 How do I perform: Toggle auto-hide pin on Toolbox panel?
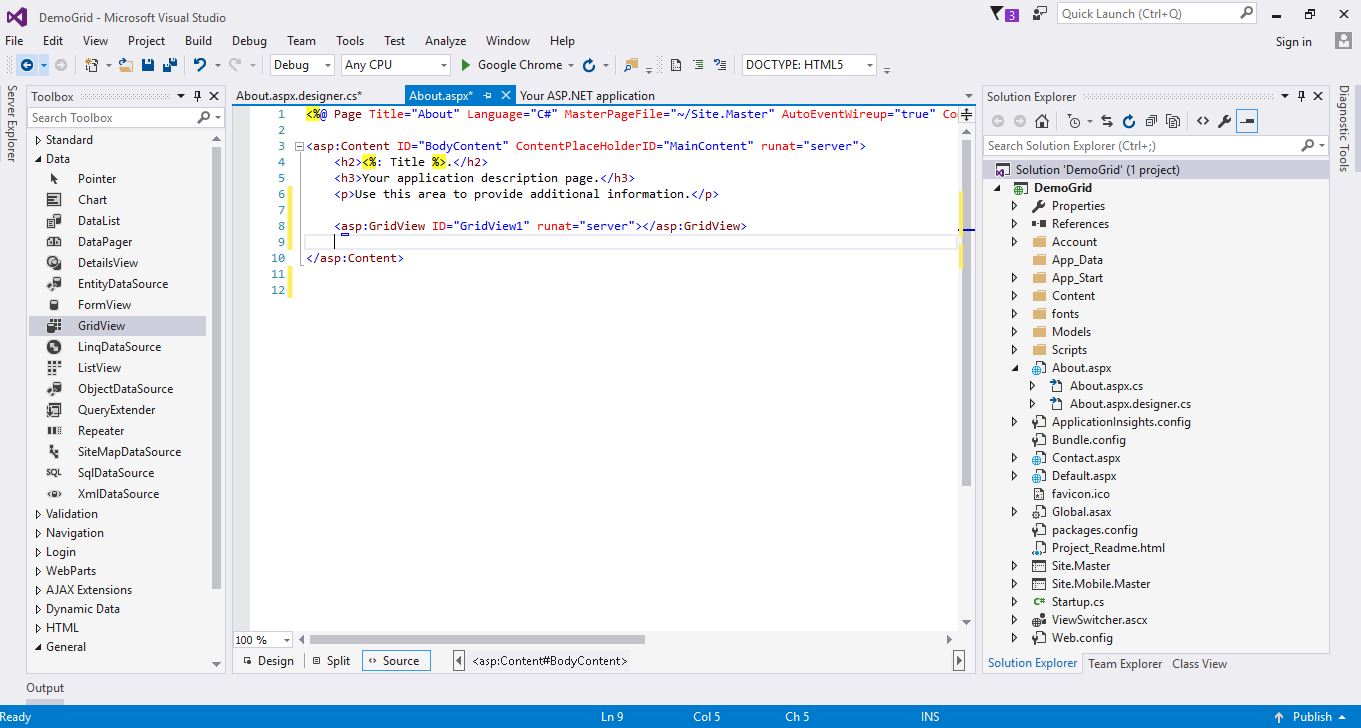198,96
